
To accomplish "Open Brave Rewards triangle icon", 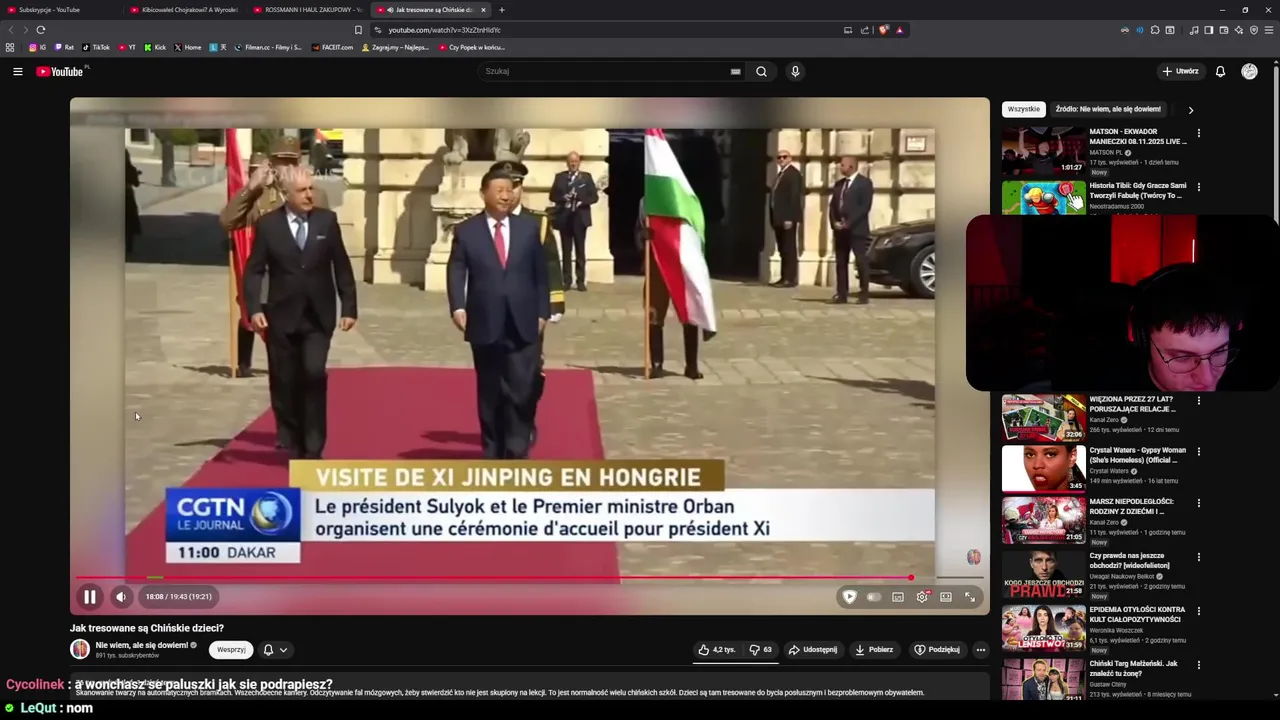I will pyautogui.click(x=899, y=30).
